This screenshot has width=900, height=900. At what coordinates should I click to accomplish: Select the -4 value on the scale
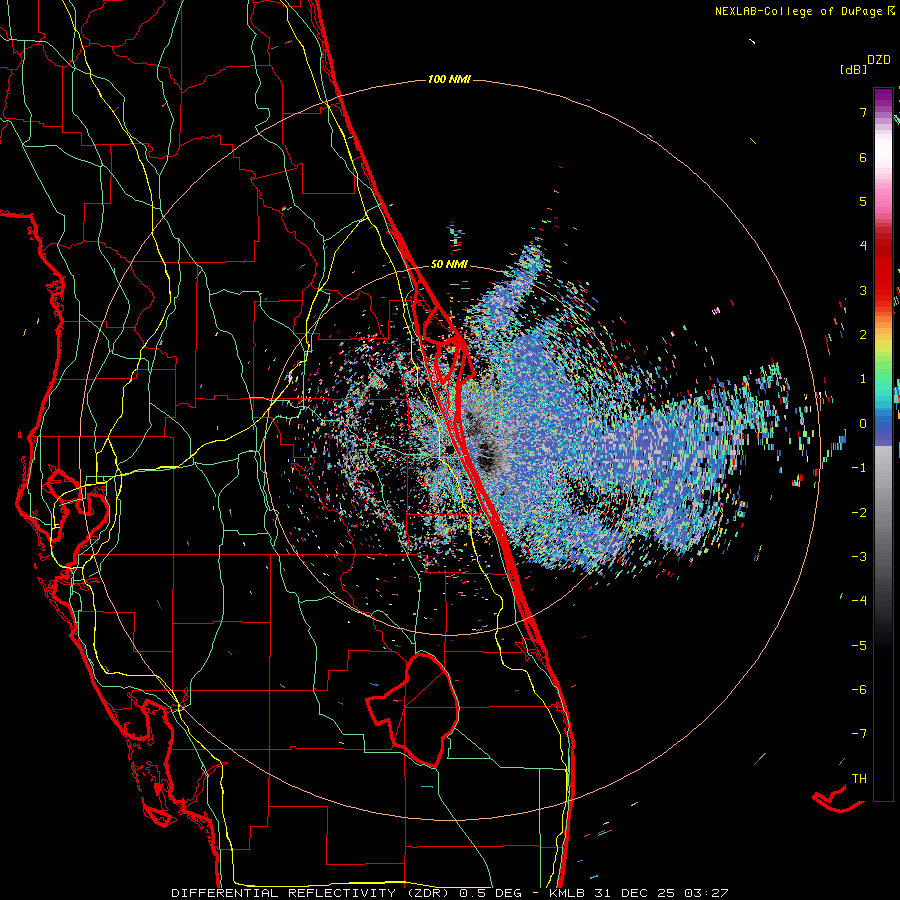[859, 601]
